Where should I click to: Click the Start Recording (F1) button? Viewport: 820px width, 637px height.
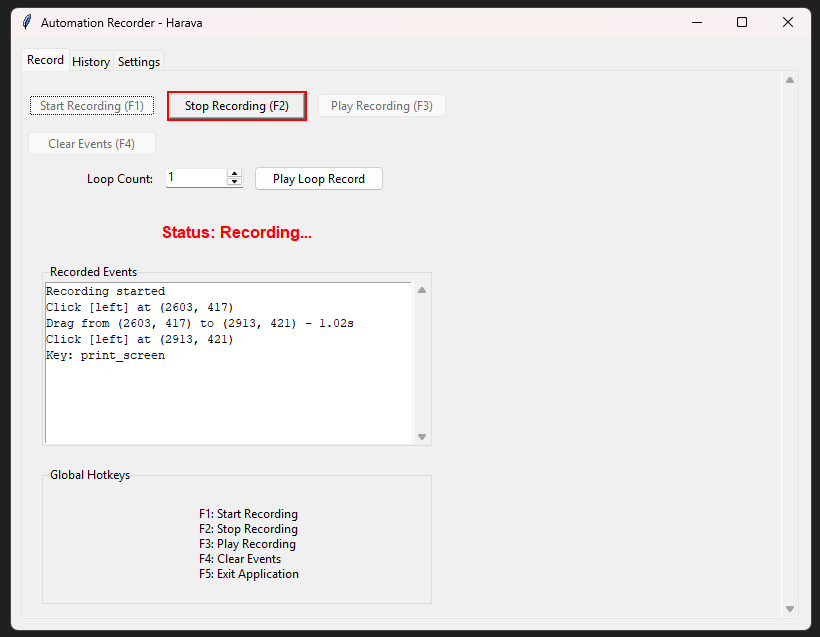(91, 105)
